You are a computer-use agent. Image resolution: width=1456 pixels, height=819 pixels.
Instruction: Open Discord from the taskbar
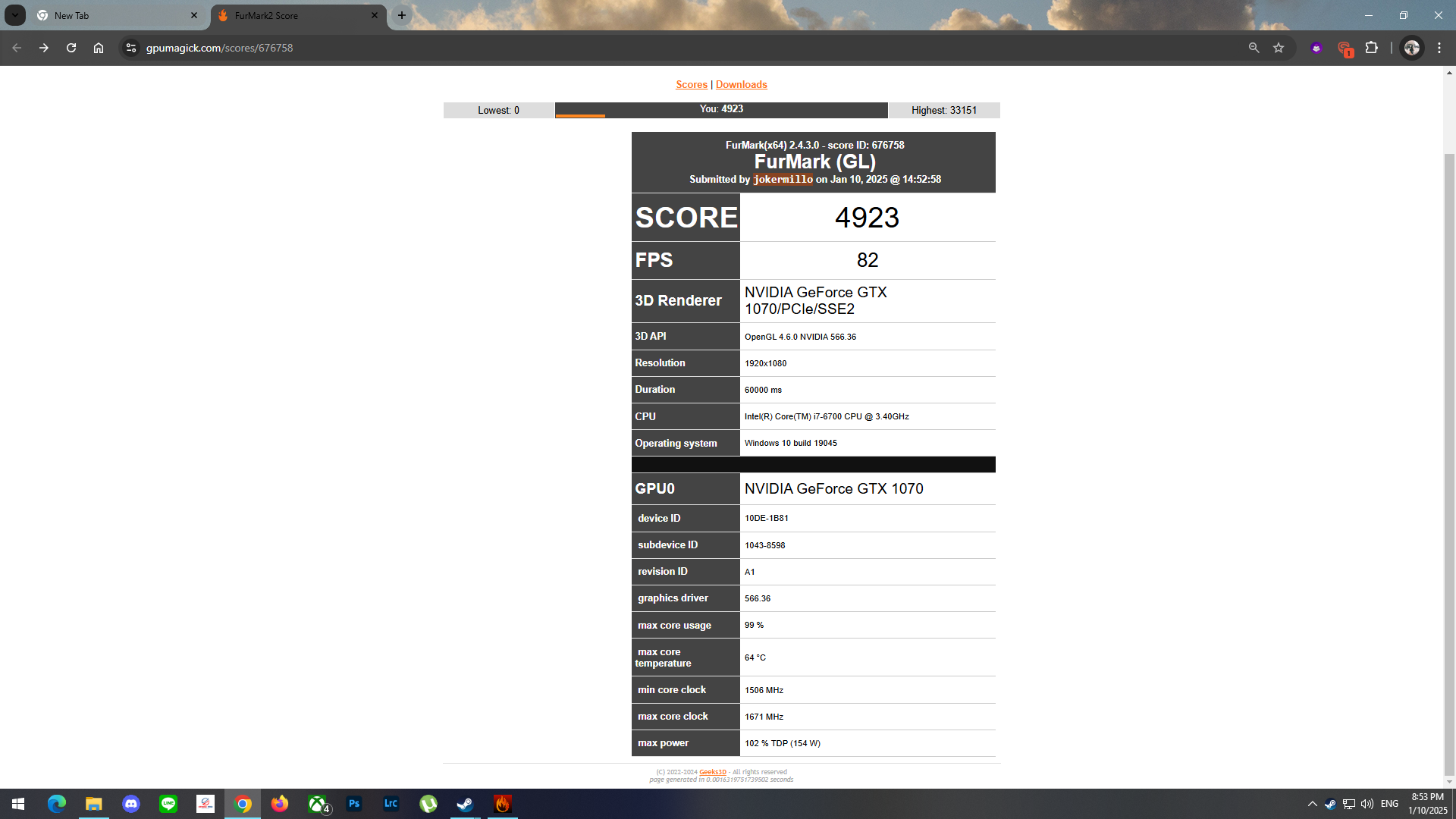point(131,804)
